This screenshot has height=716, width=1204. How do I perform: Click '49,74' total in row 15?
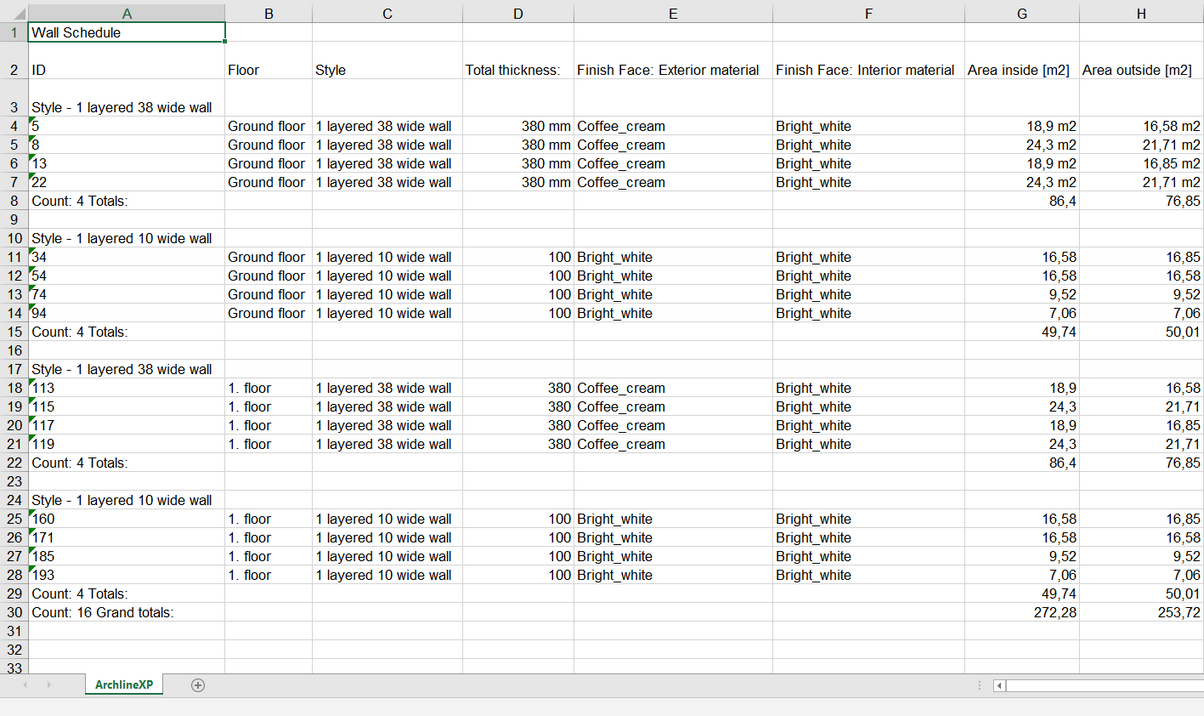[1022, 332]
